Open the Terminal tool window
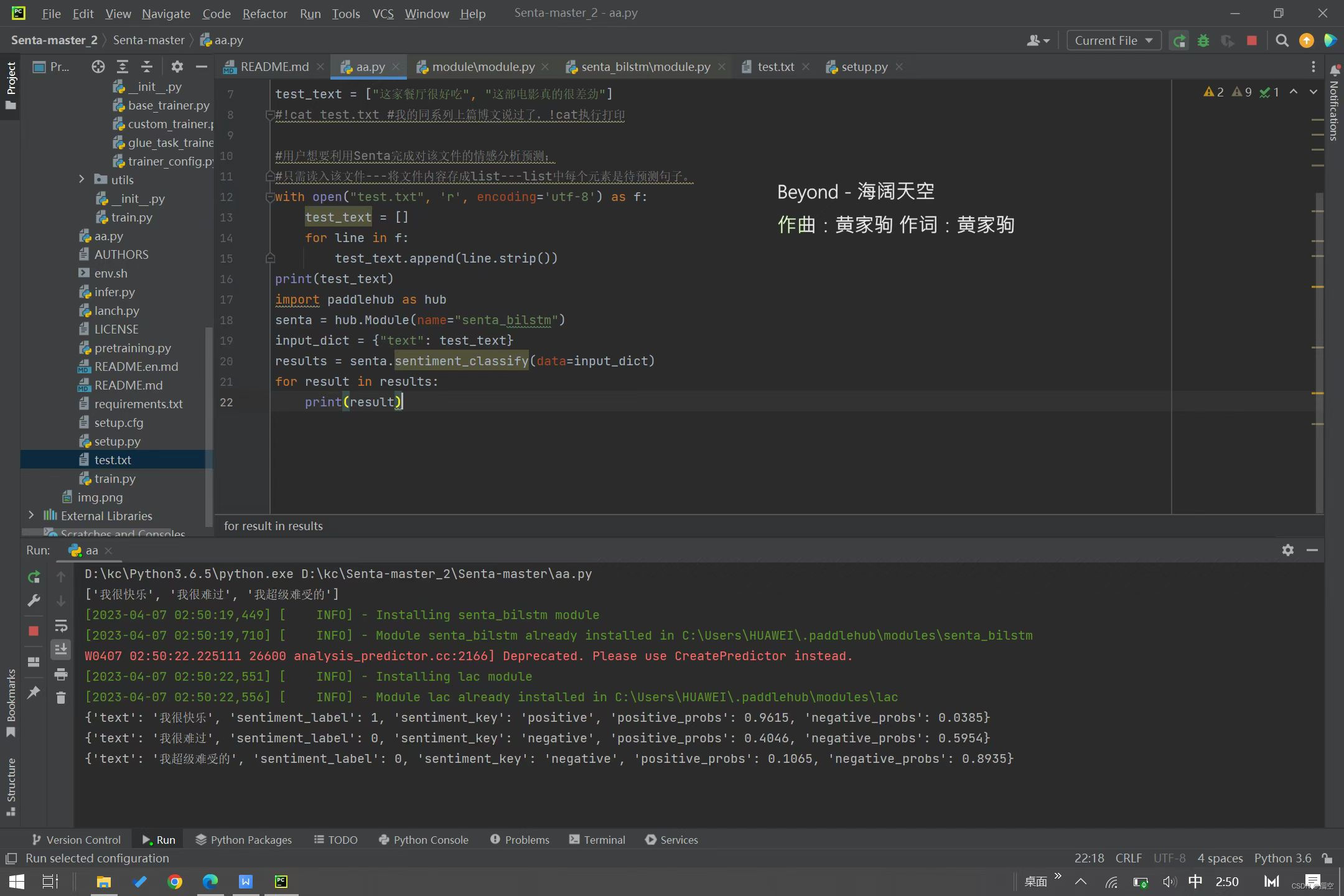Screen dimensions: 1344x896 [597, 839]
